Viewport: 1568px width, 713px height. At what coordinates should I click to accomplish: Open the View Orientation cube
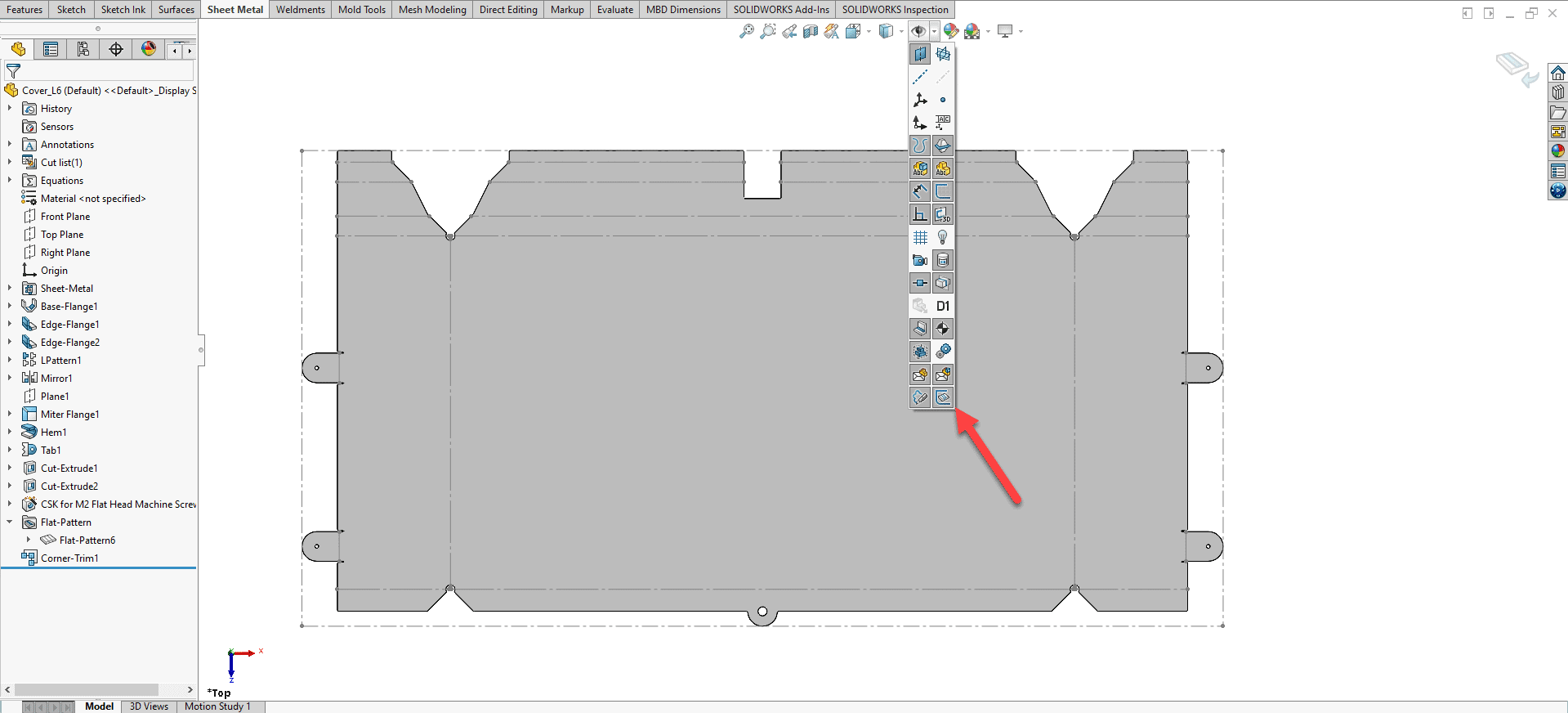coord(853,31)
